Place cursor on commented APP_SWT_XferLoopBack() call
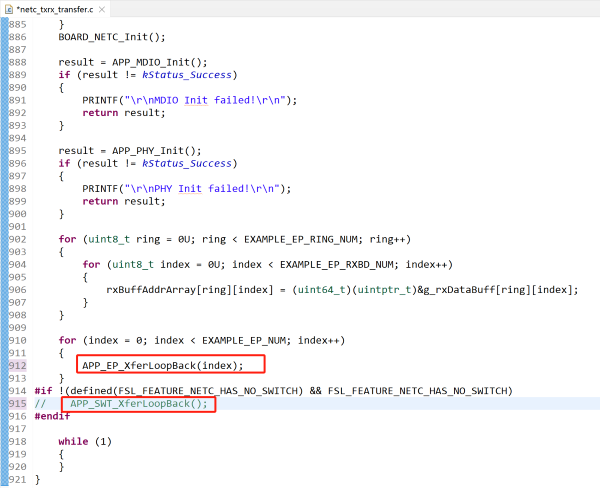This screenshot has width=600, height=488. pyautogui.click(x=138, y=403)
